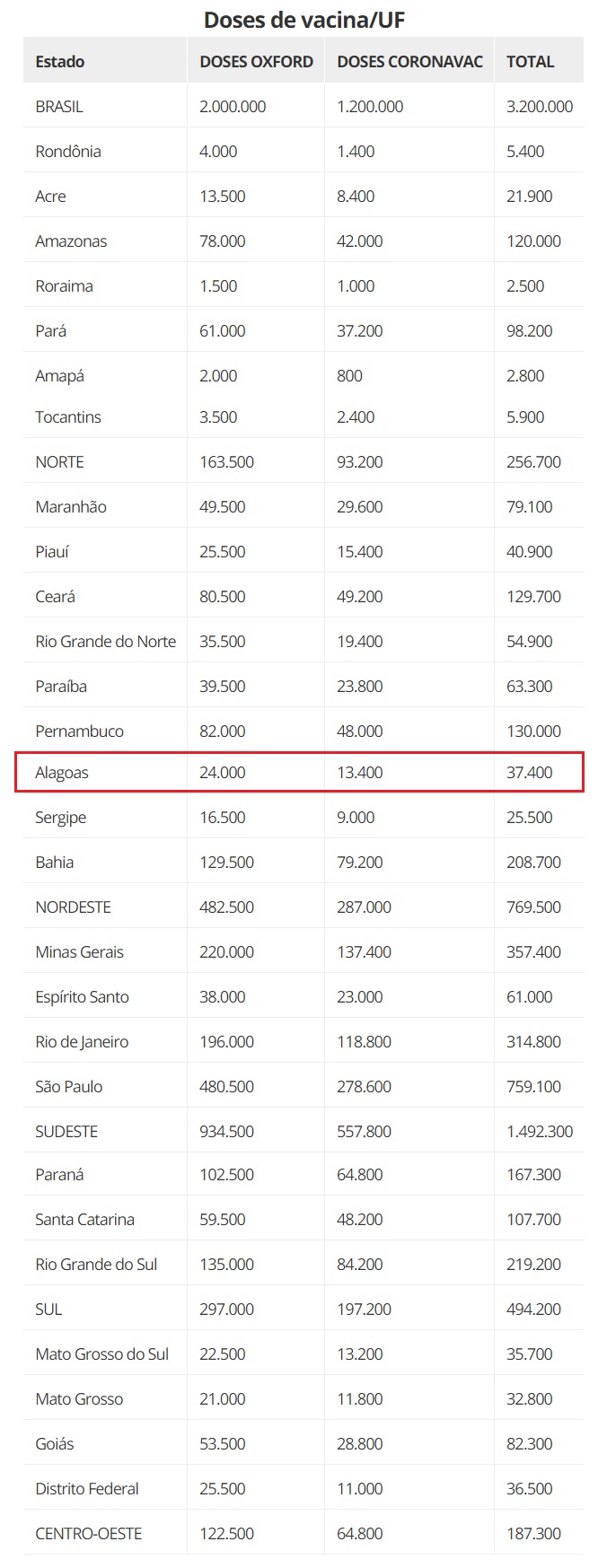598x1568 pixels.
Task: Click Bahia's Oxford doses value 129.500
Action: coord(226,863)
